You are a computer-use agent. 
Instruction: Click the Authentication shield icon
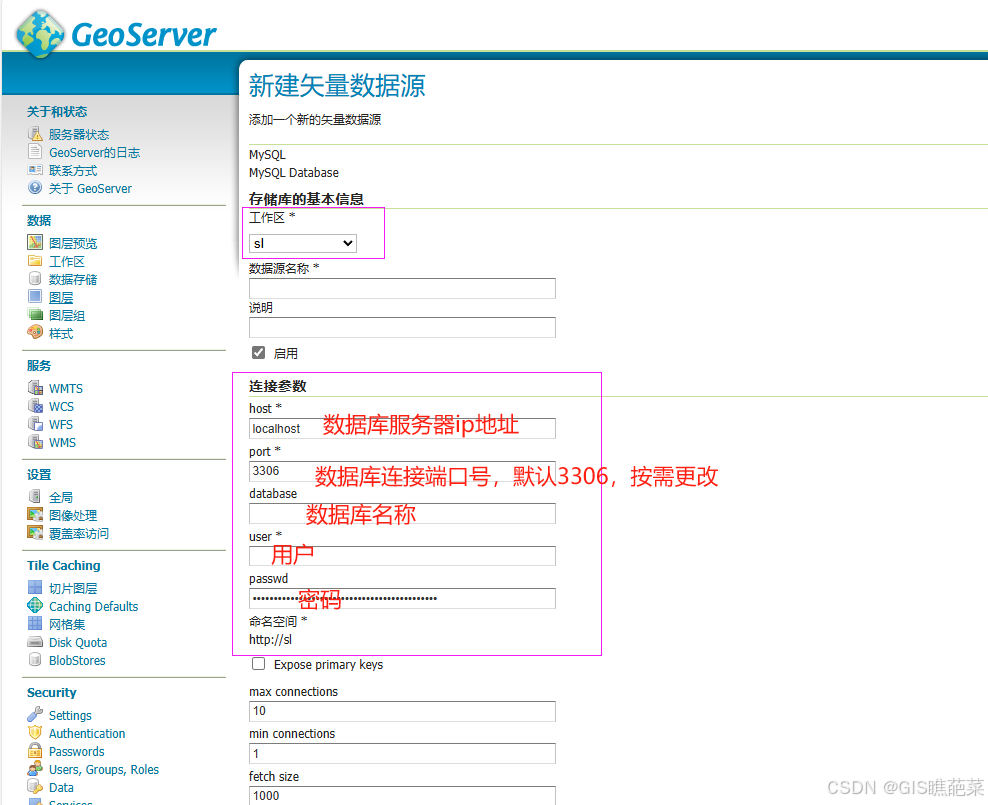(35, 733)
